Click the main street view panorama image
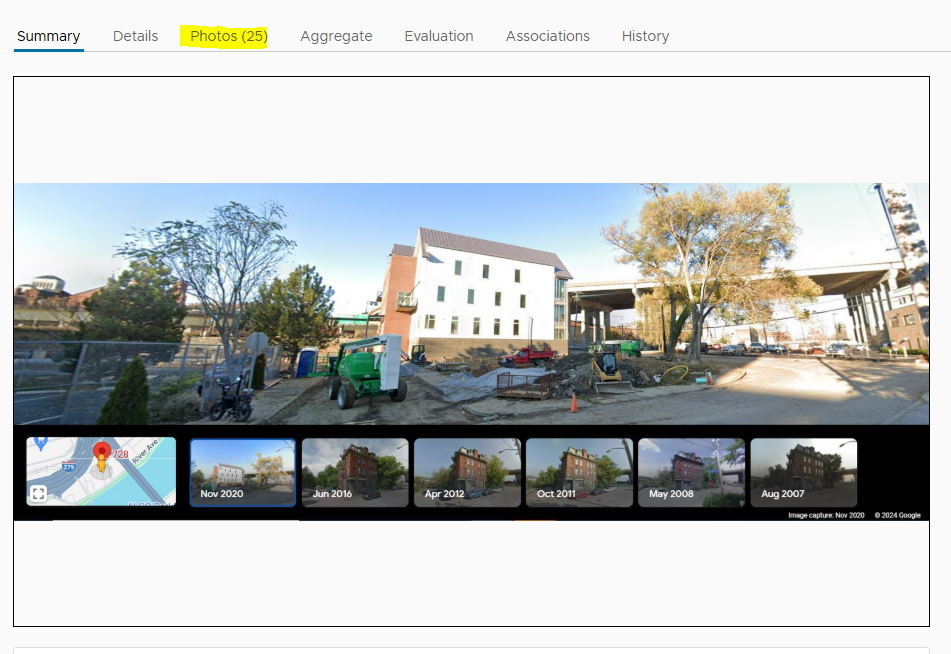The height and width of the screenshot is (654, 951). pyautogui.click(x=471, y=303)
